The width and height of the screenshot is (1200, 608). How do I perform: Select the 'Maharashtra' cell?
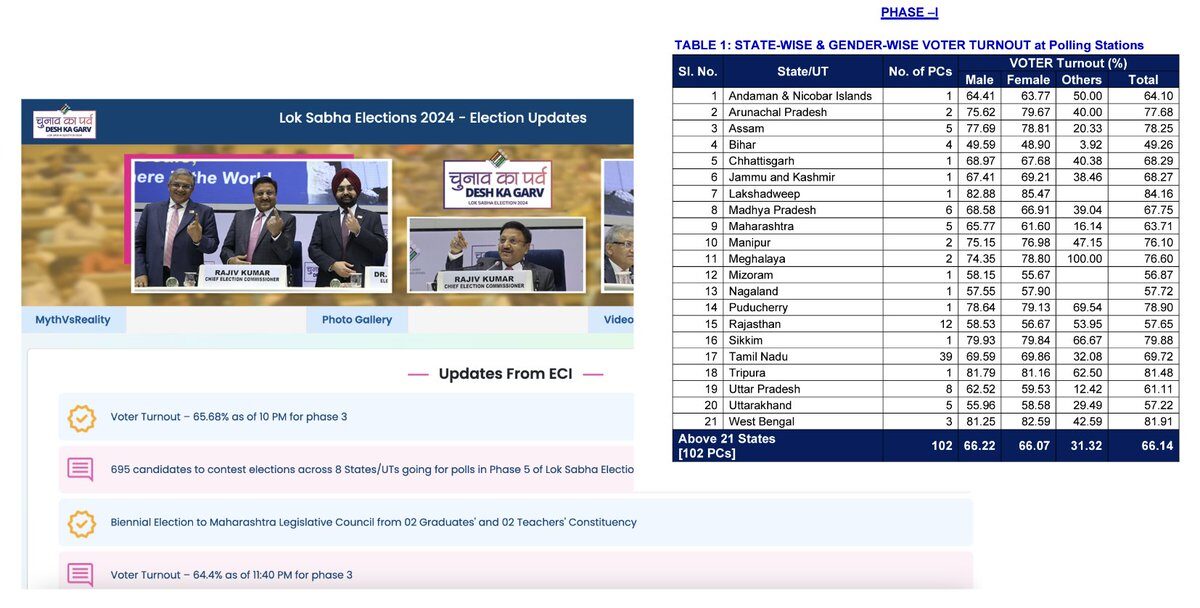point(802,226)
